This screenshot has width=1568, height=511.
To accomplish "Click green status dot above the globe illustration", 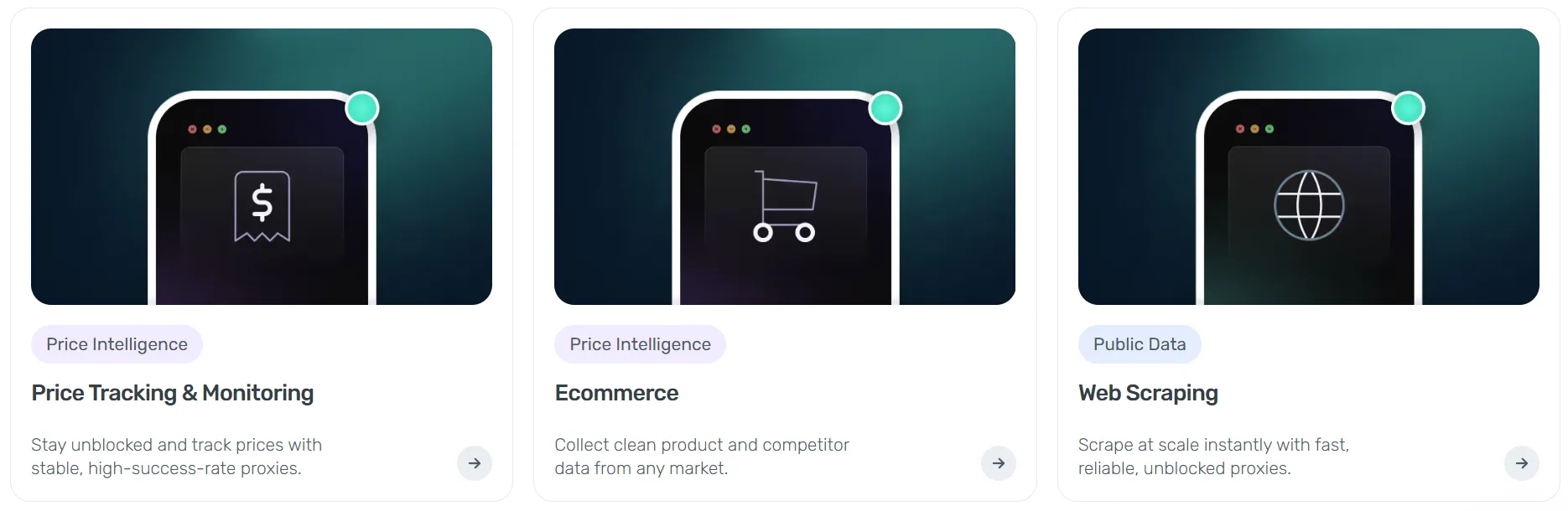I will coord(1409,108).
